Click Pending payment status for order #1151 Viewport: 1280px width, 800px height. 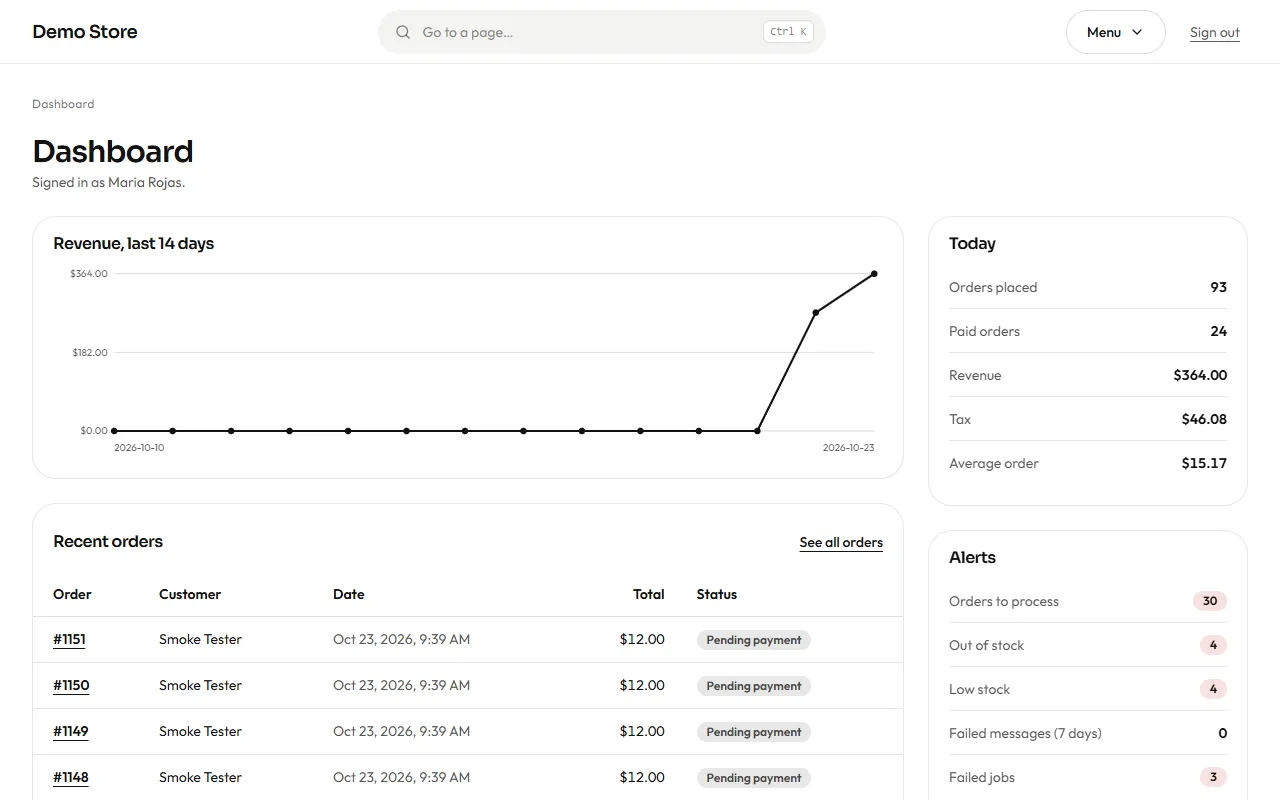pos(754,640)
